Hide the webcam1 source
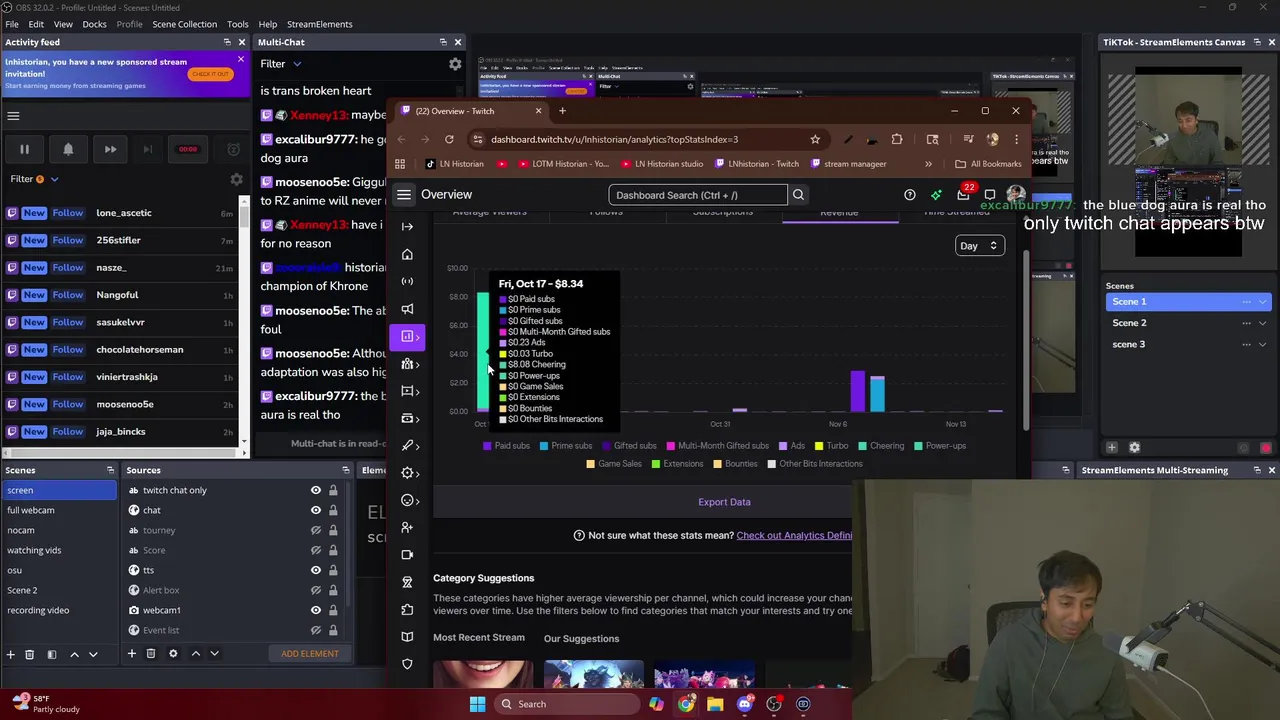 point(316,610)
